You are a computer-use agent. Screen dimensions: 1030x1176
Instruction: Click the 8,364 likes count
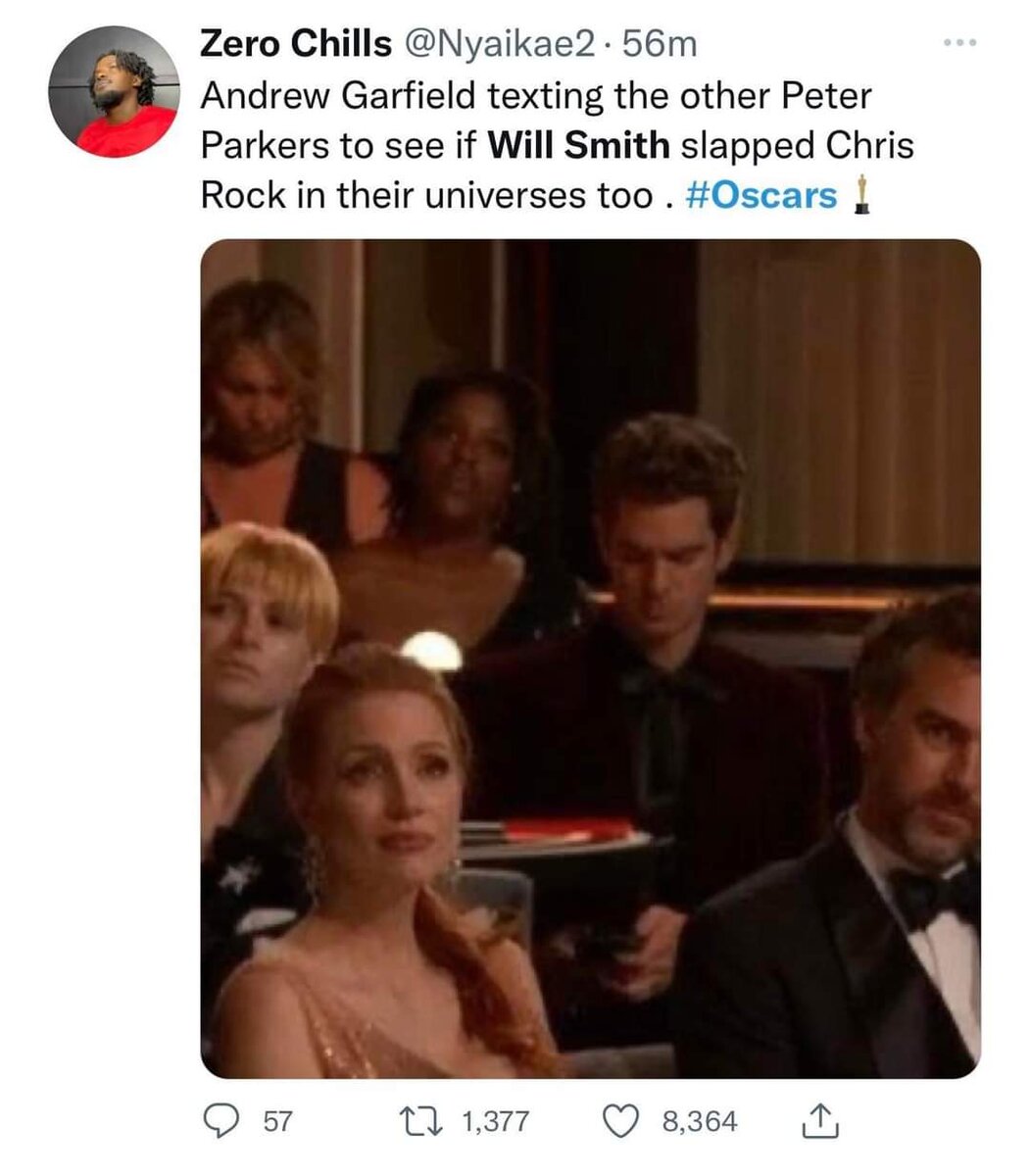[701, 1121]
